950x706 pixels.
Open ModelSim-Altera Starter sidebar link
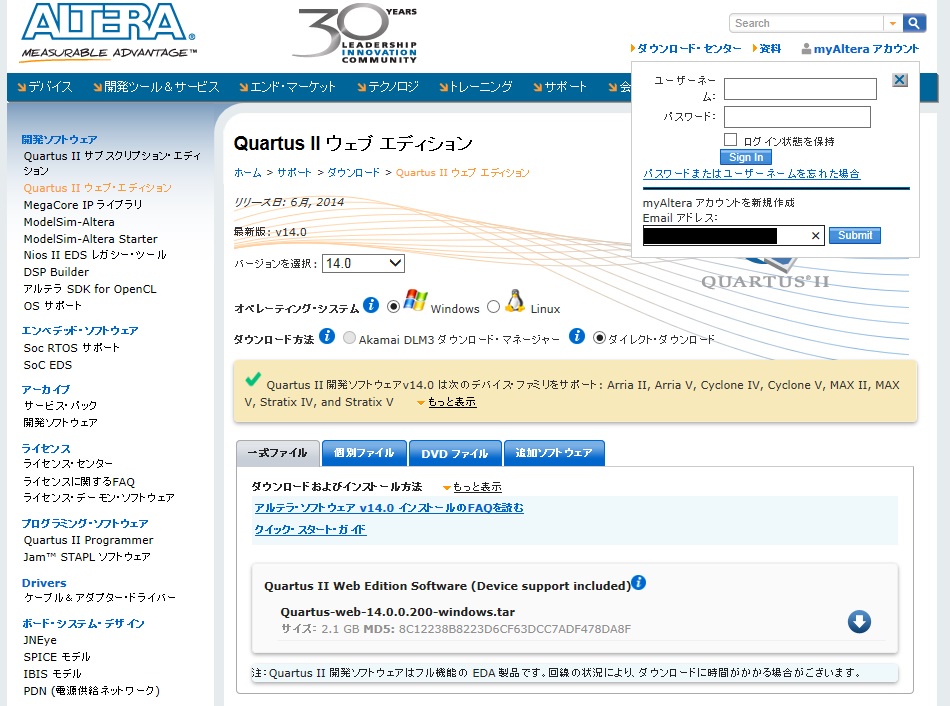(90, 239)
